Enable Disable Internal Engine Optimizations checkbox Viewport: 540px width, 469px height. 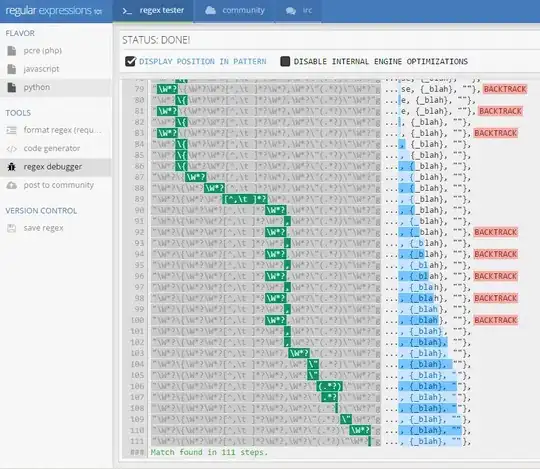pos(285,61)
